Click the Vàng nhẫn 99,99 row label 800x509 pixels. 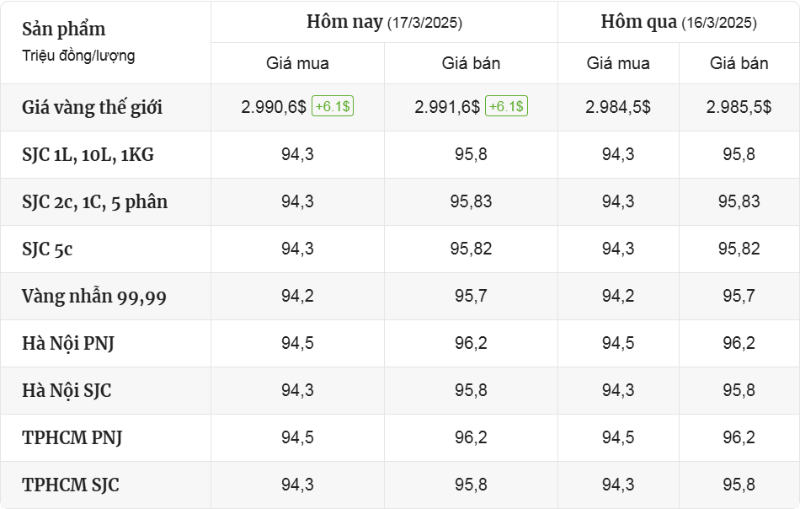[x=94, y=296]
